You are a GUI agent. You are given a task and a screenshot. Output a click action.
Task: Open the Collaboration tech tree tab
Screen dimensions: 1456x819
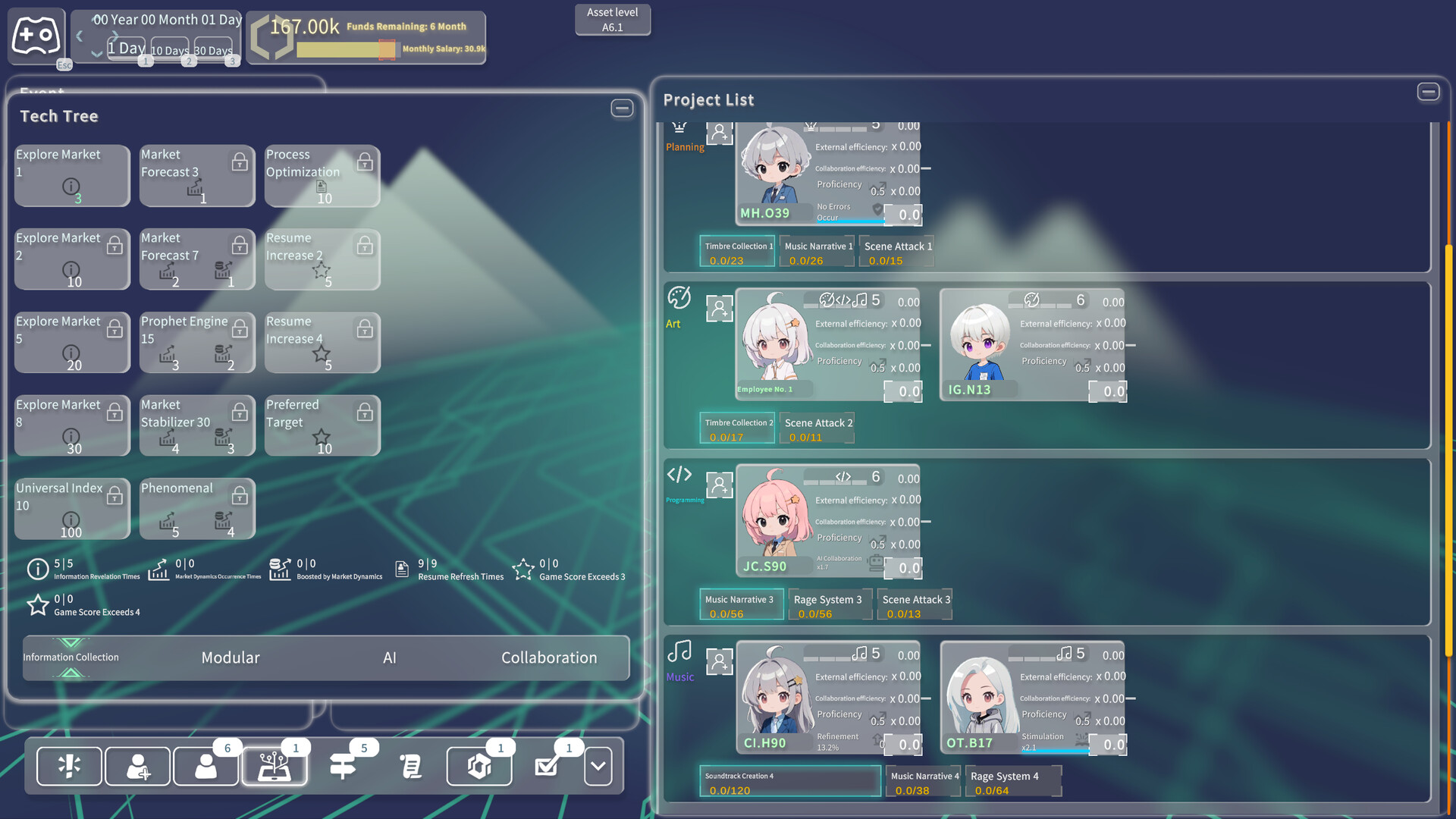click(x=548, y=657)
